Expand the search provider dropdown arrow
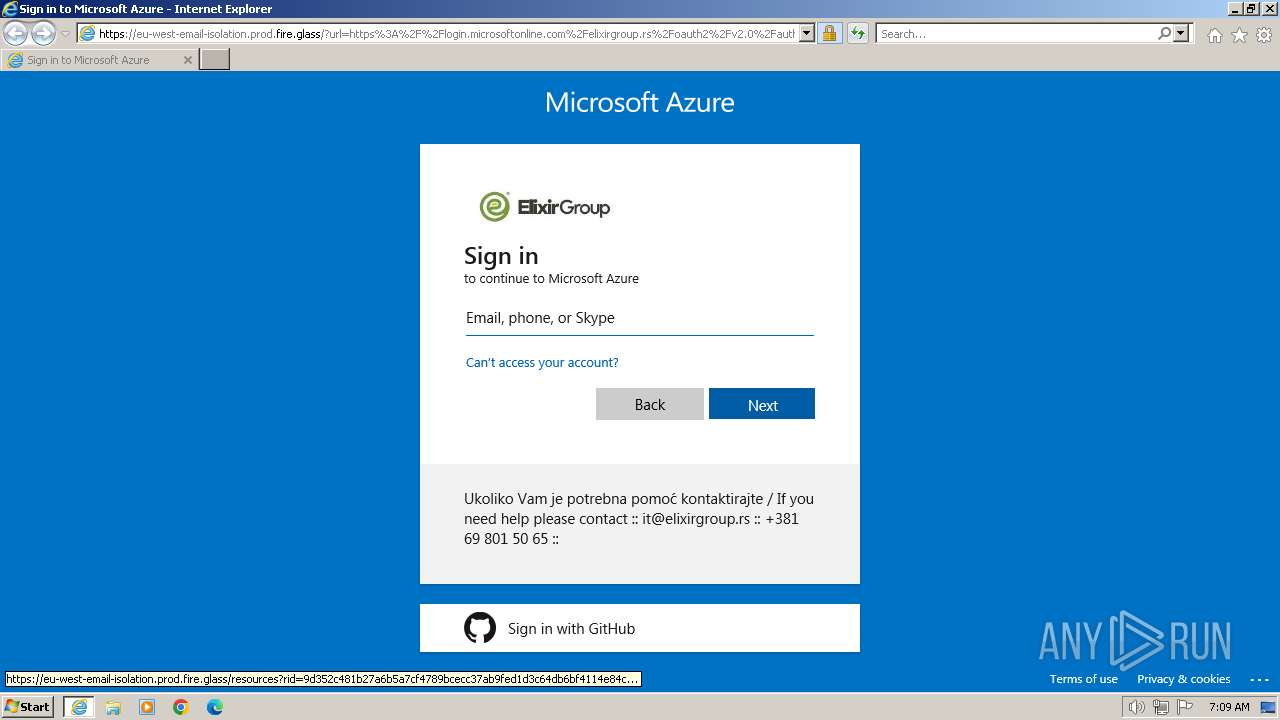Screen dimensions: 1280x720 (1181, 33)
